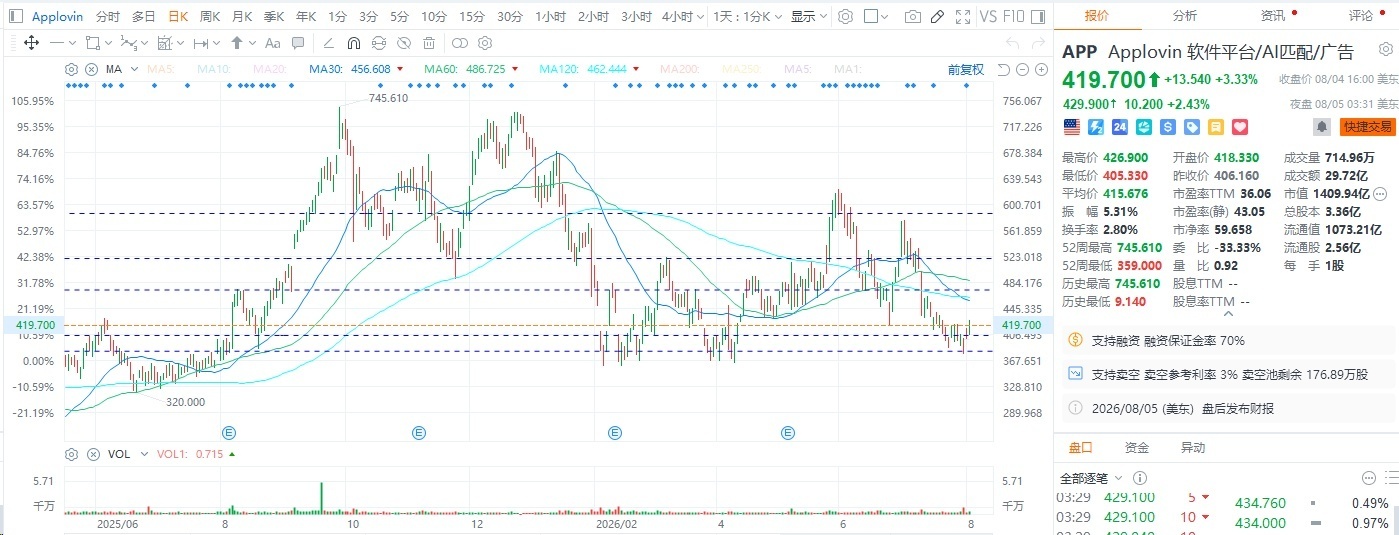Open the 显示 display dropdown
The image size is (1399, 535).
[808, 17]
